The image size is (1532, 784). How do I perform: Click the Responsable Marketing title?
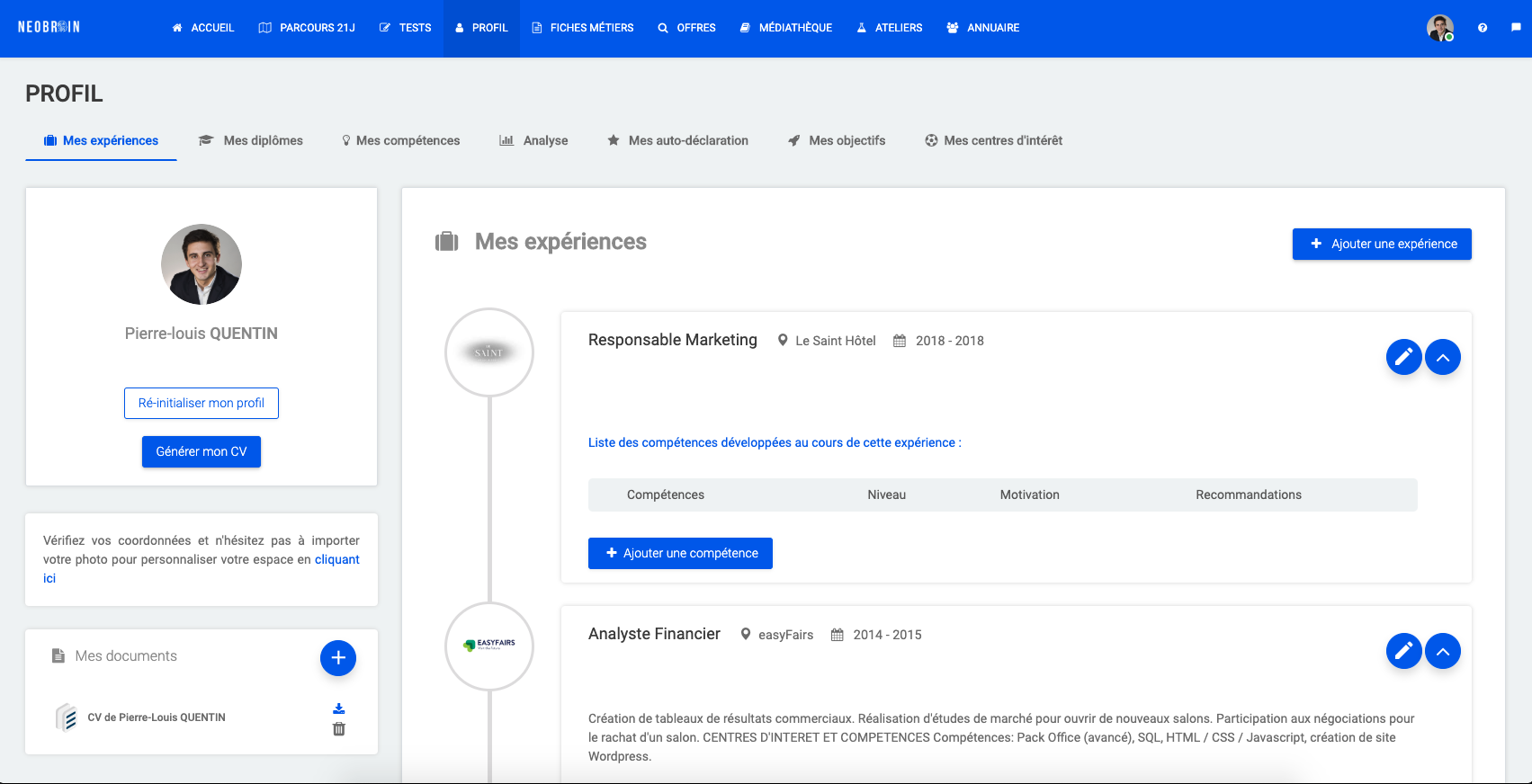tap(673, 340)
